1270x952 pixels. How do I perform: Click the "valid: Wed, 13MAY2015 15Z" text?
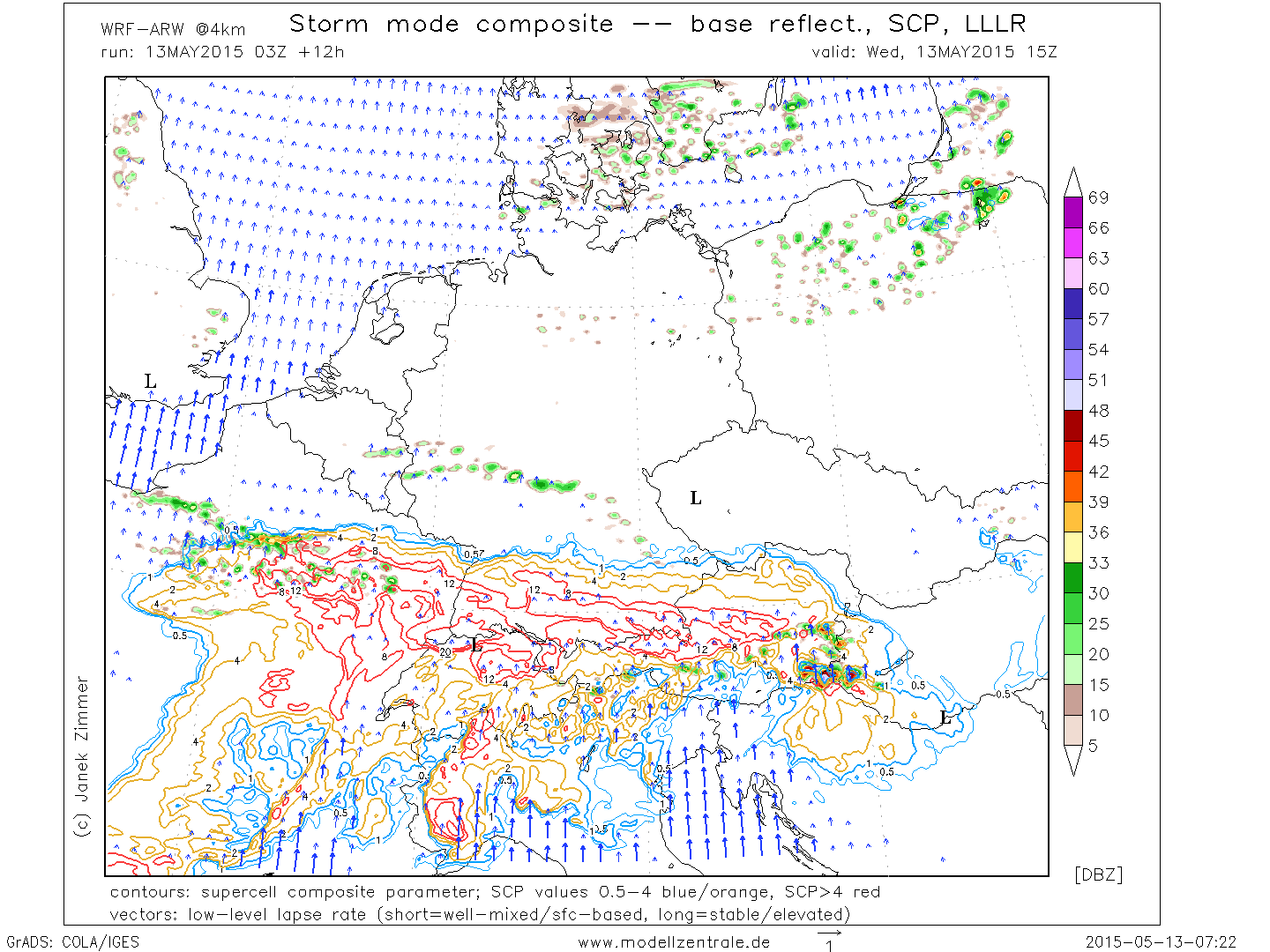pyautogui.click(x=934, y=52)
